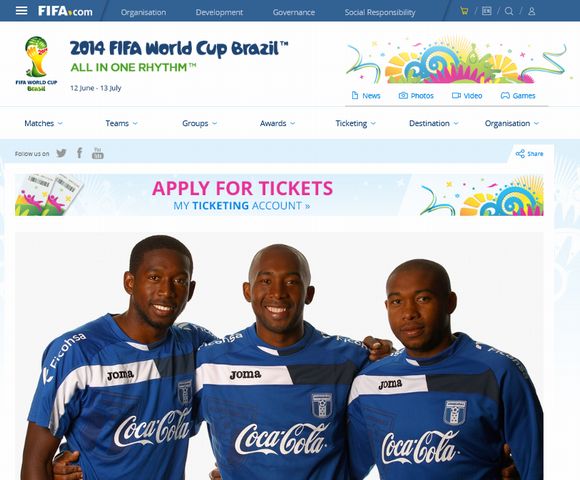The image size is (580, 480).
Task: Go to the Photos section link
Action: pos(416,96)
